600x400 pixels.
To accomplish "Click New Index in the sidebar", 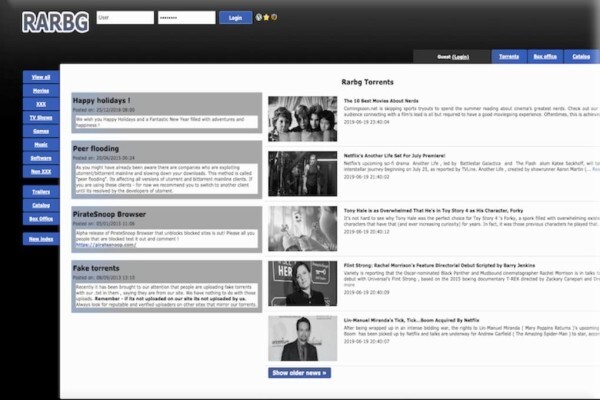I will [x=41, y=239].
